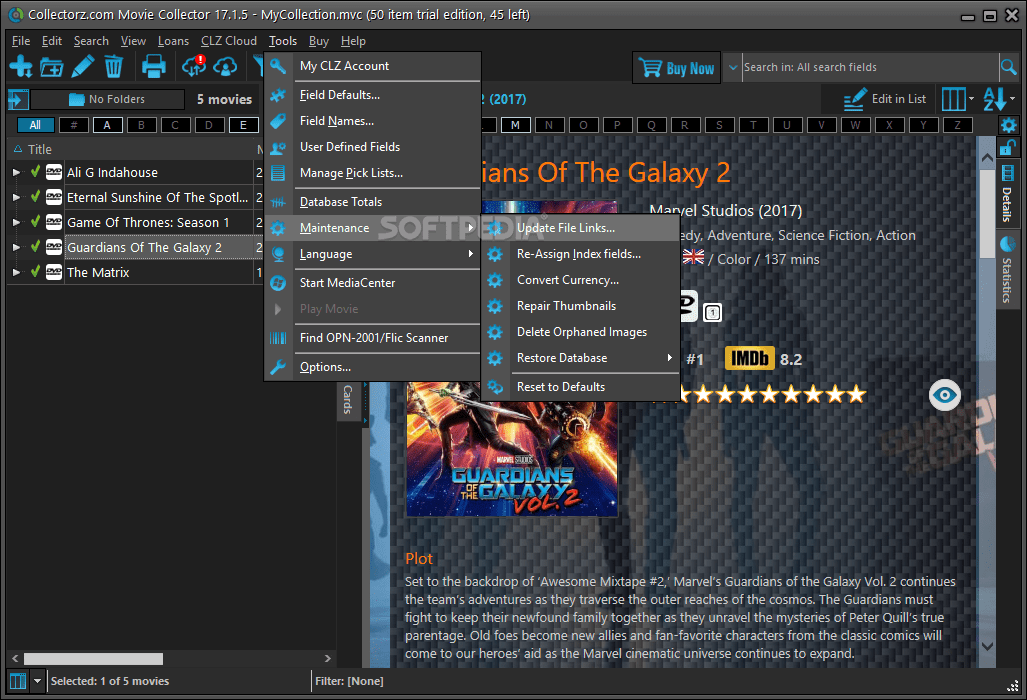
Task: Toggle the green check for Ali G Indahouse
Action: [35, 172]
